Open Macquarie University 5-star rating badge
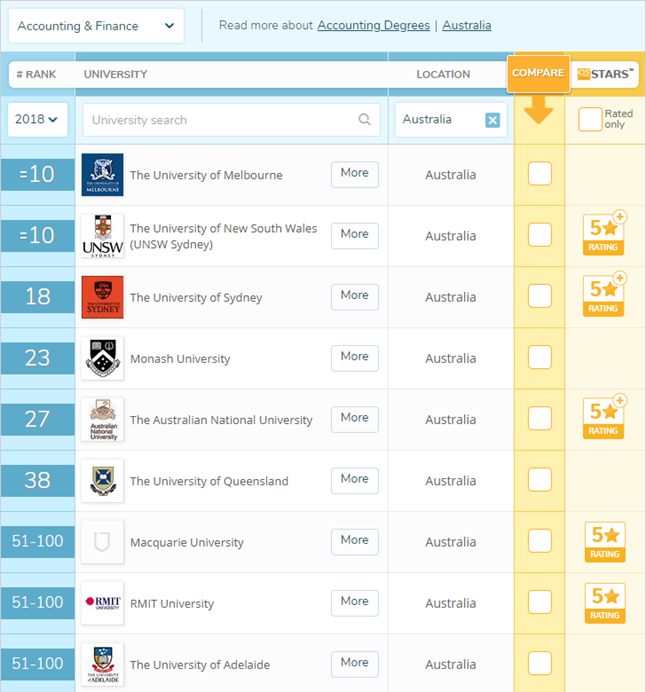This screenshot has height=692, width=646. pyautogui.click(x=605, y=542)
